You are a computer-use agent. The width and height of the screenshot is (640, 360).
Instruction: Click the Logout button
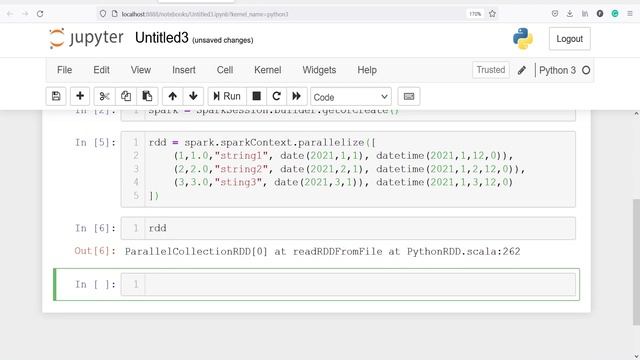(x=569, y=39)
